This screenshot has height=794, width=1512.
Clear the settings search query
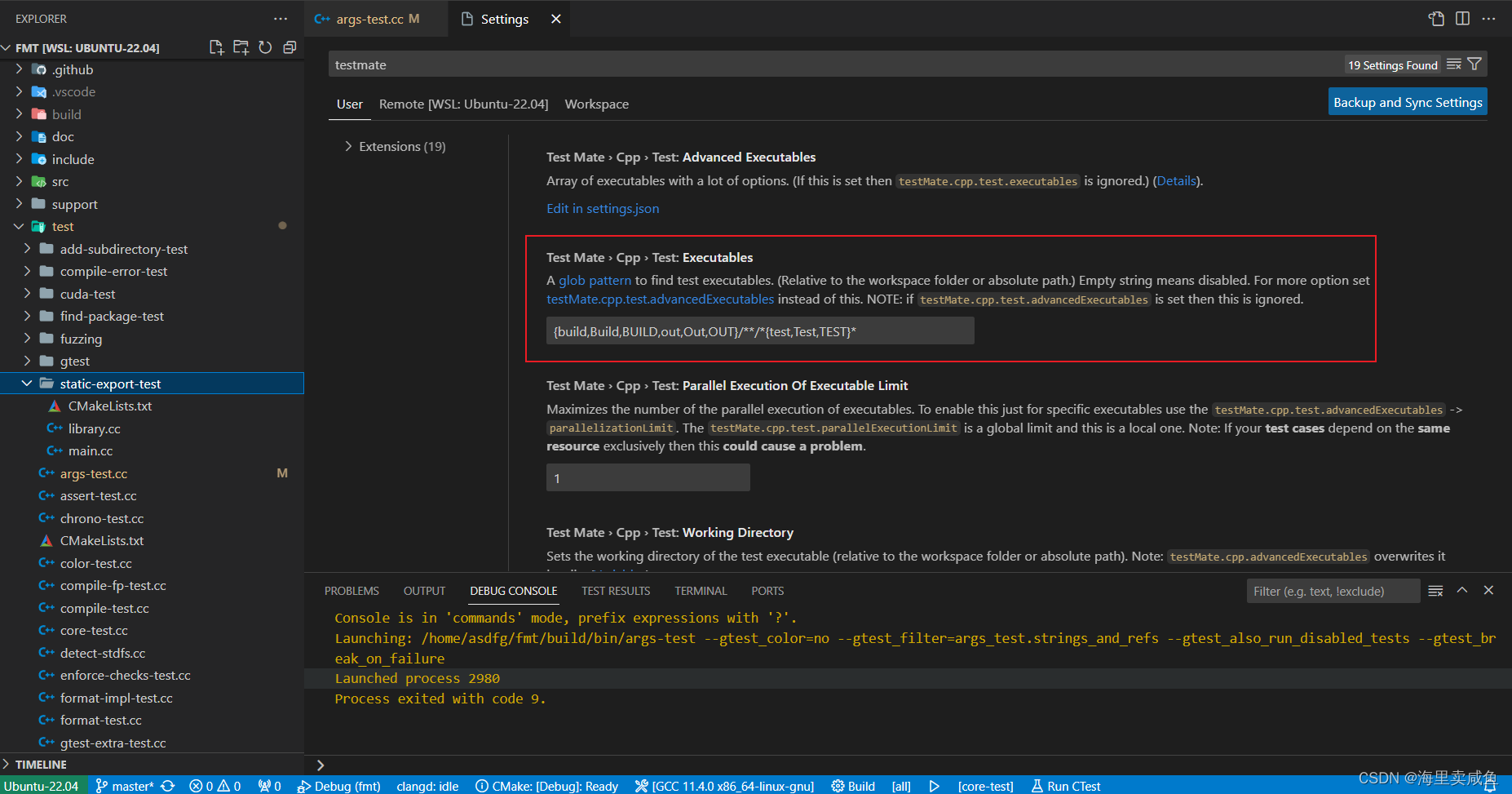1454,64
